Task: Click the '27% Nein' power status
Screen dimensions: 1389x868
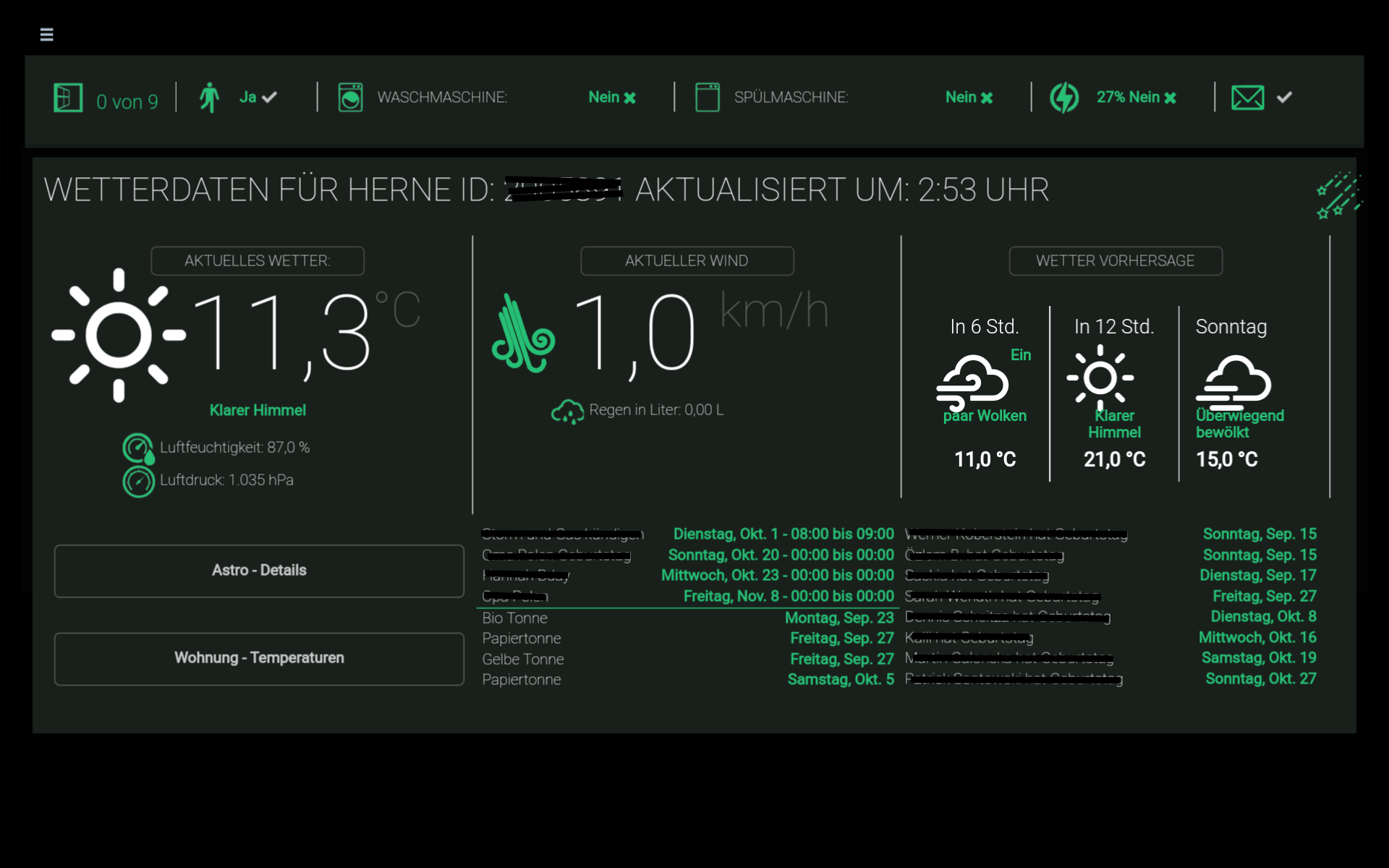Action: [x=1136, y=98]
